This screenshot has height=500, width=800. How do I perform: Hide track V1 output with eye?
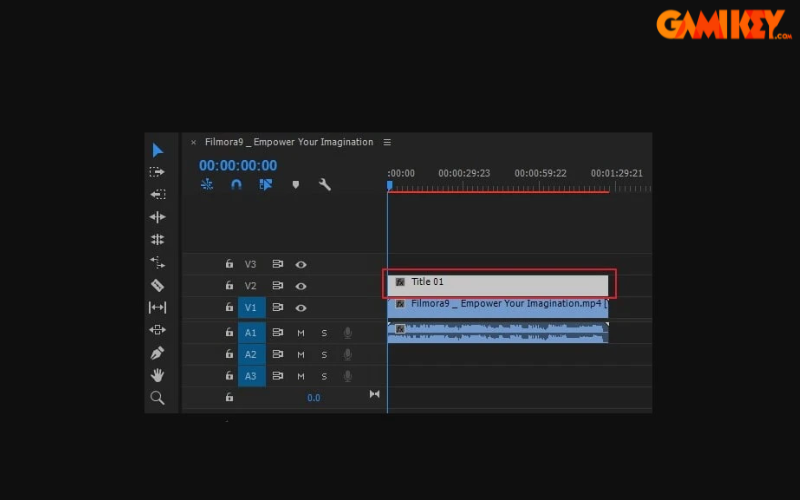coord(301,308)
